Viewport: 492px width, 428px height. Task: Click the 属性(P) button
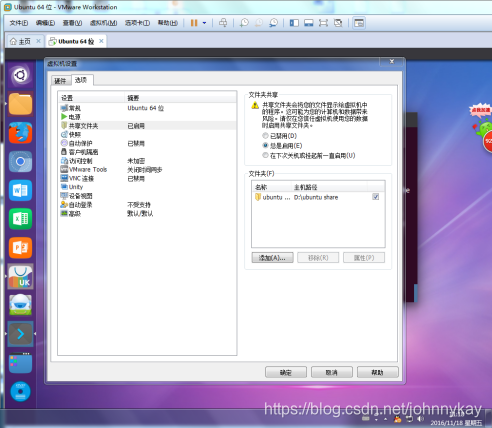click(364, 258)
